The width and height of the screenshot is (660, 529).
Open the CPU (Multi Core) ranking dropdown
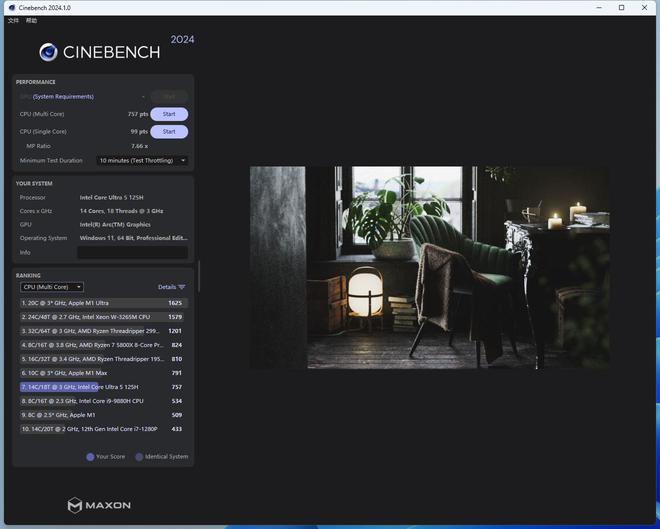[52, 287]
